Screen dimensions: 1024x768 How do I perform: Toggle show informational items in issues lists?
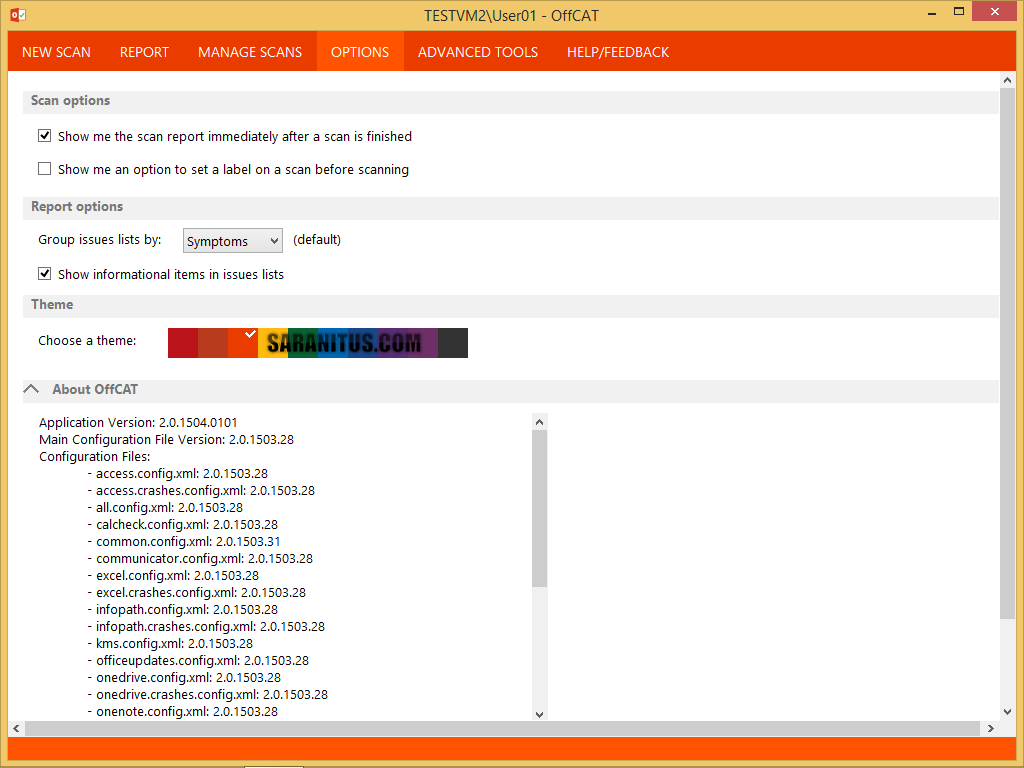[44, 274]
